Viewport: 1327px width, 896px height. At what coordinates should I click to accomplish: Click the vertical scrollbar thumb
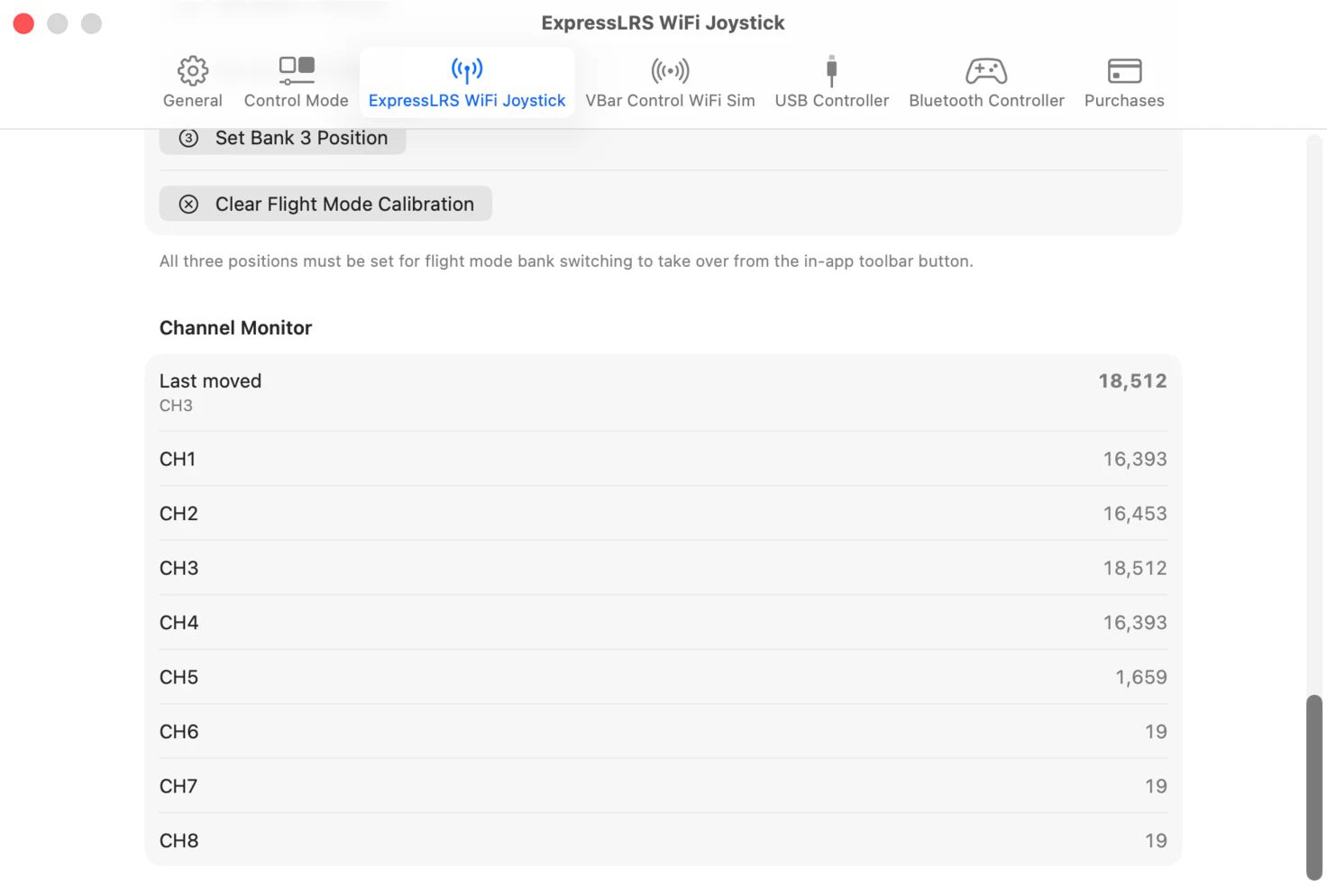tap(1314, 787)
